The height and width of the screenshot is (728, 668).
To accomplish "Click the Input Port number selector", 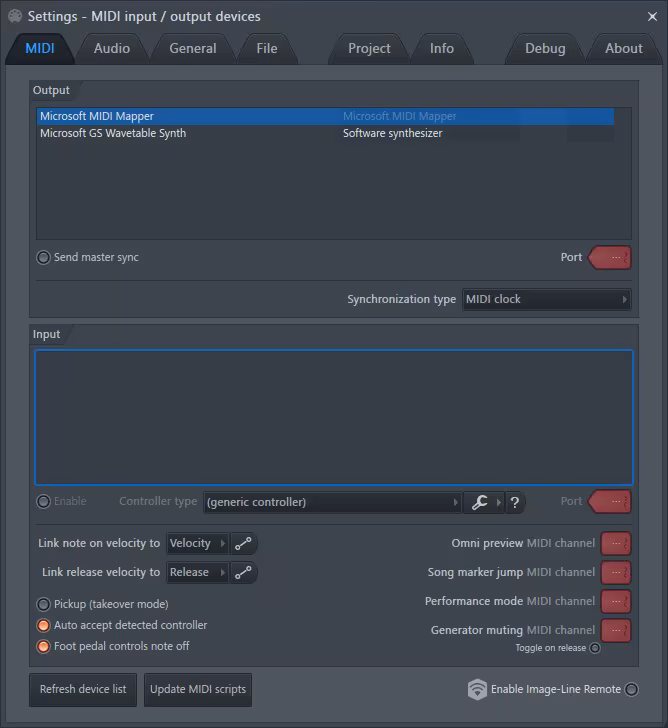I will click(610, 502).
